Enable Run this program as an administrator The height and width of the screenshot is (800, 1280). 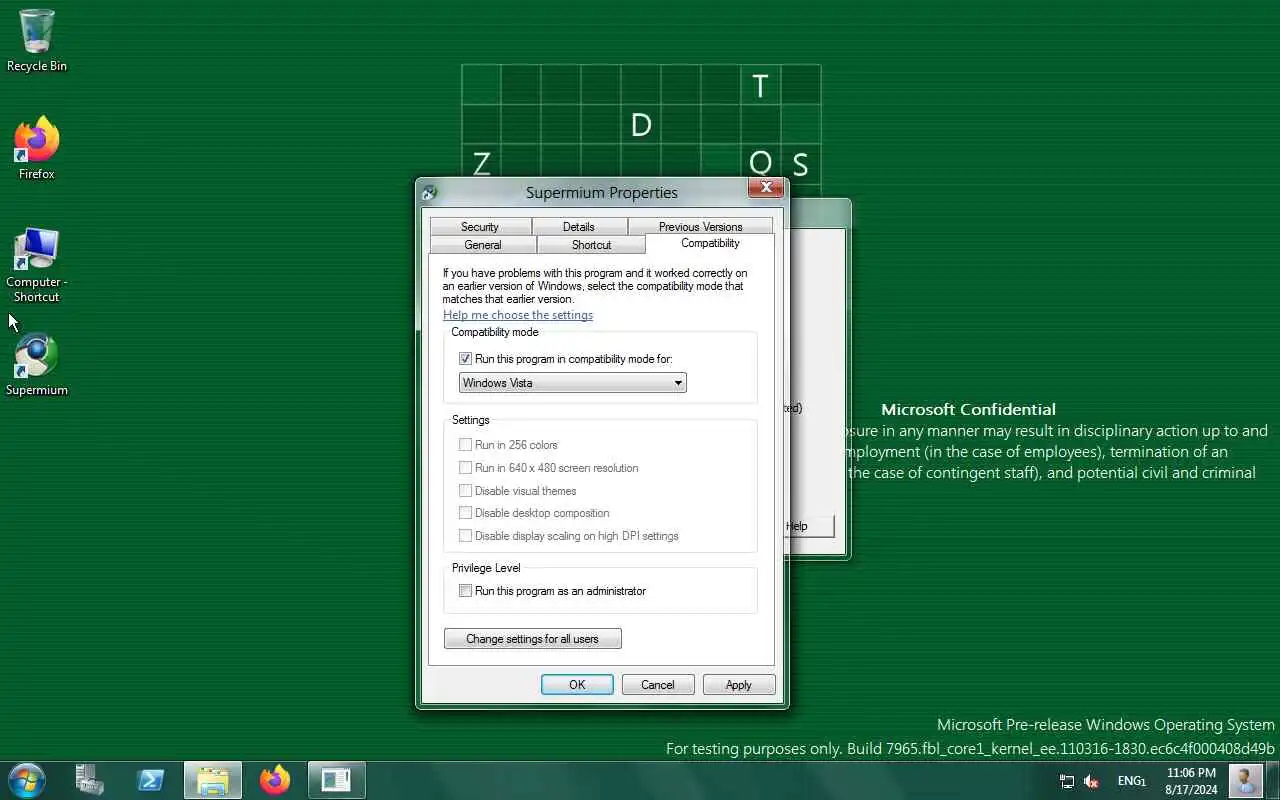[x=465, y=591]
